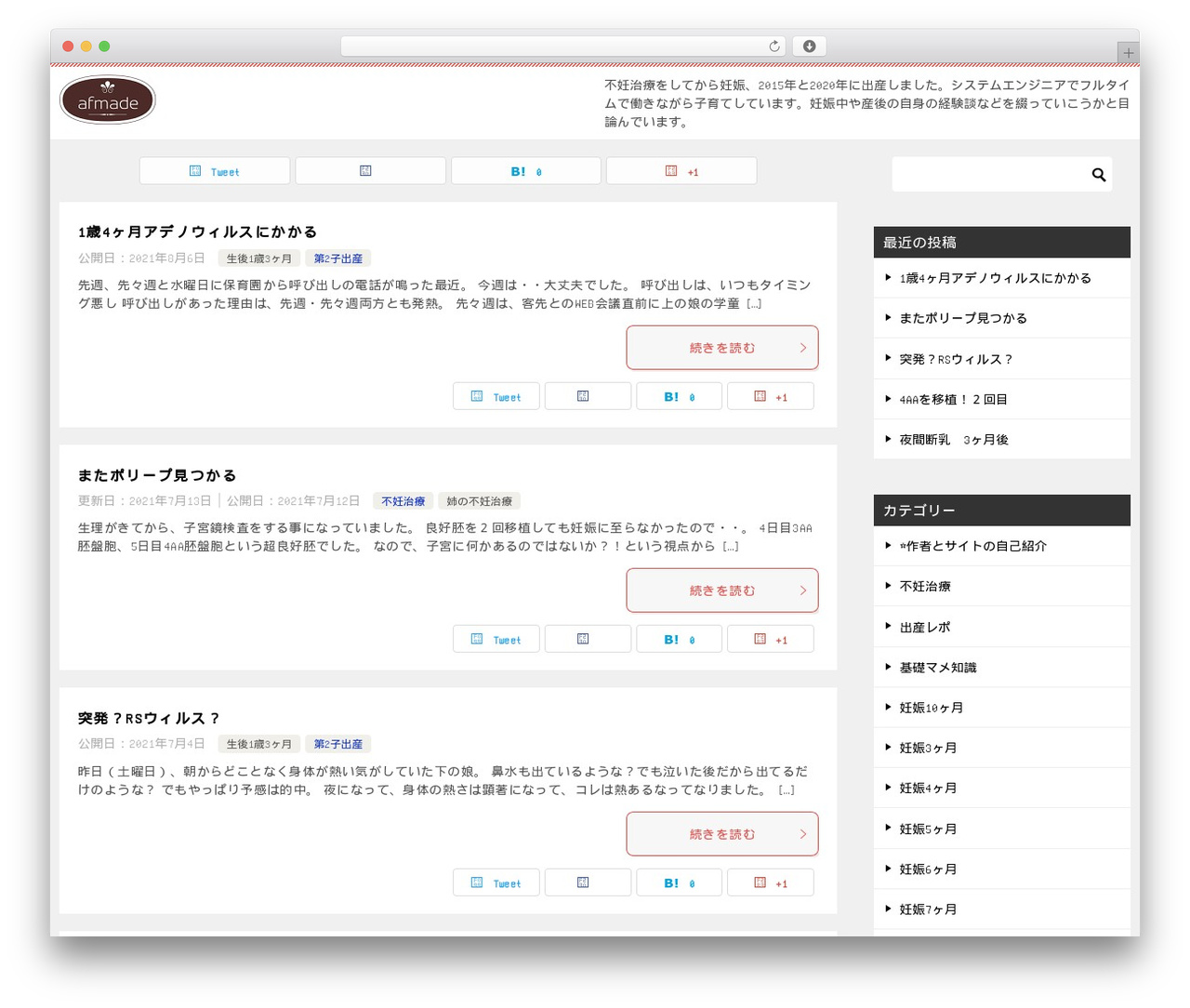This screenshot has height=1008, width=1190.
Task: Open recent post 突発？RSウィルス？ in sidebar
Action: pos(956,359)
